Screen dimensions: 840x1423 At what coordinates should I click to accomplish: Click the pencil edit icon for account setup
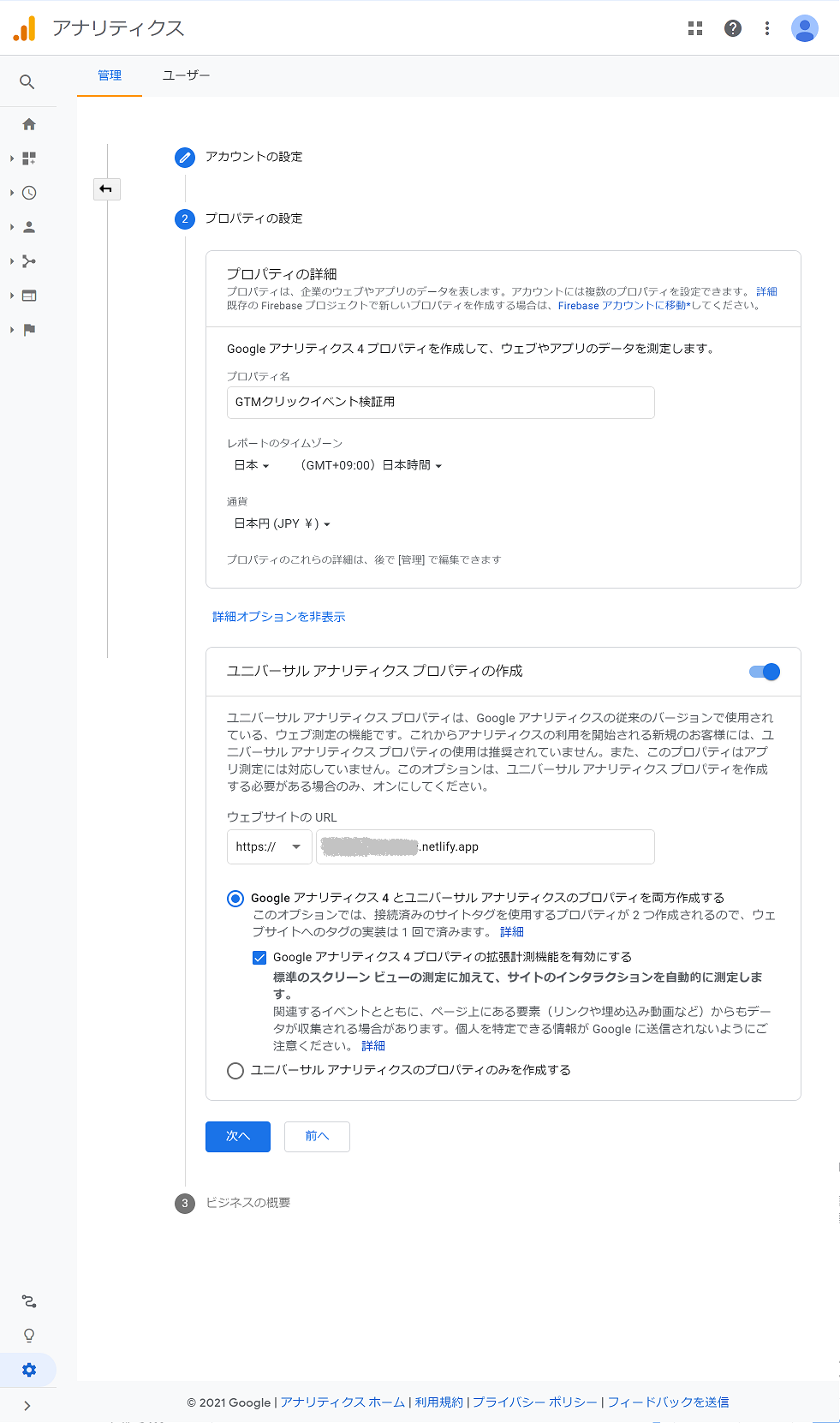(185, 158)
